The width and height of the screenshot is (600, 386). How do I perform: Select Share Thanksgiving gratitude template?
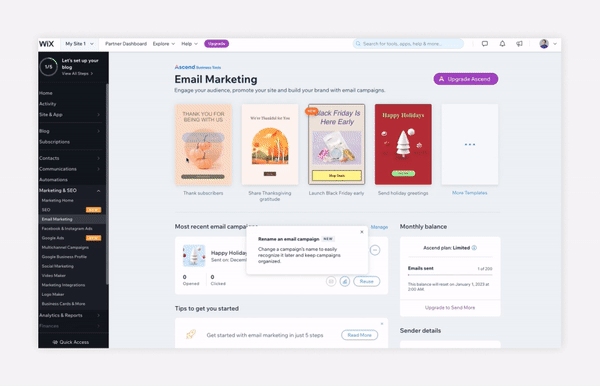(x=270, y=145)
